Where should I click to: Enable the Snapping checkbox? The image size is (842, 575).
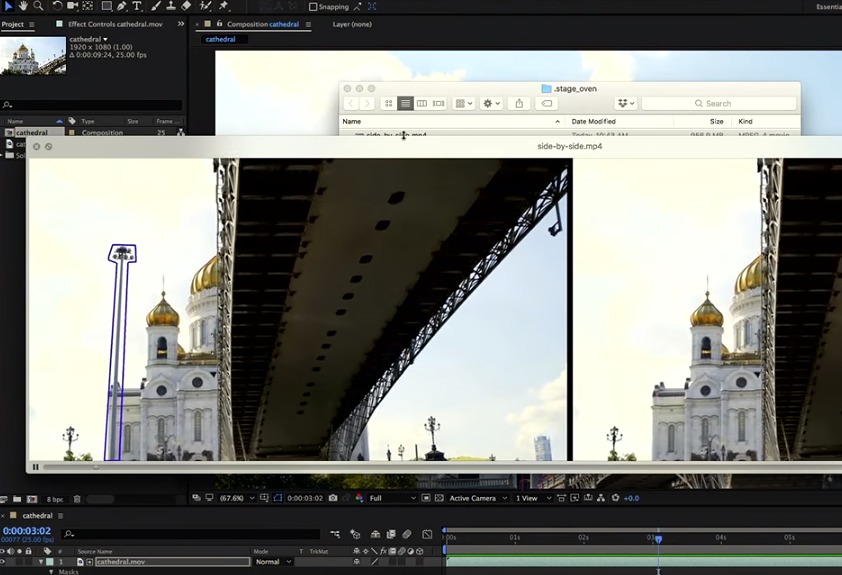[x=313, y=7]
